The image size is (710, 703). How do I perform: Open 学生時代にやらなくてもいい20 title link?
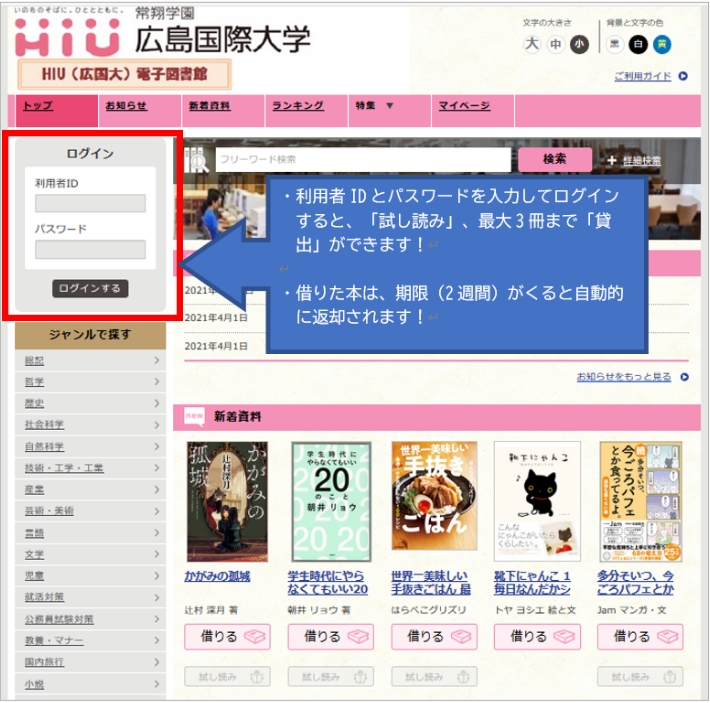(328, 583)
